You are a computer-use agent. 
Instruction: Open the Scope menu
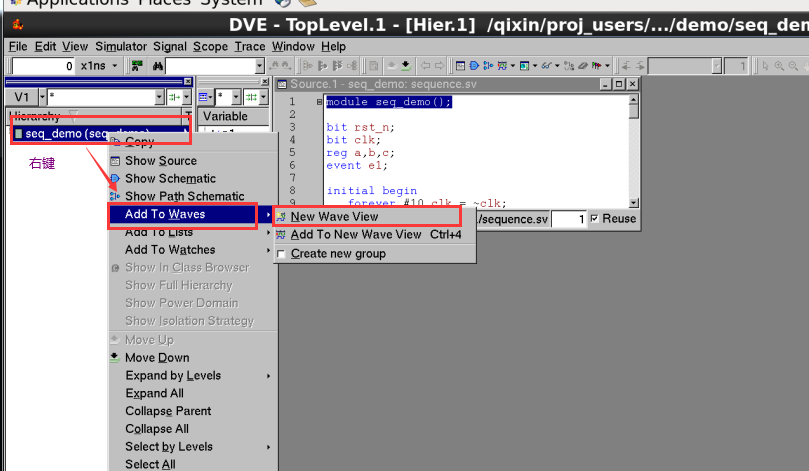click(x=211, y=46)
